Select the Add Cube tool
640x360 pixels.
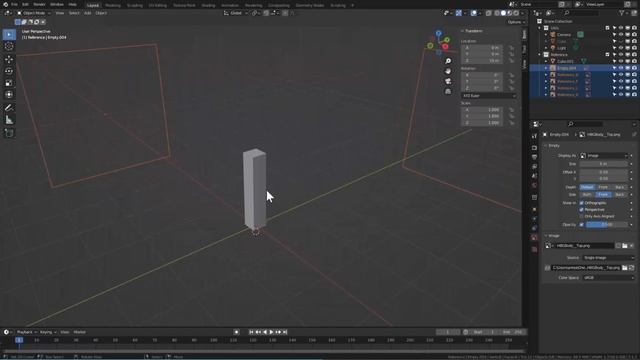[9, 133]
